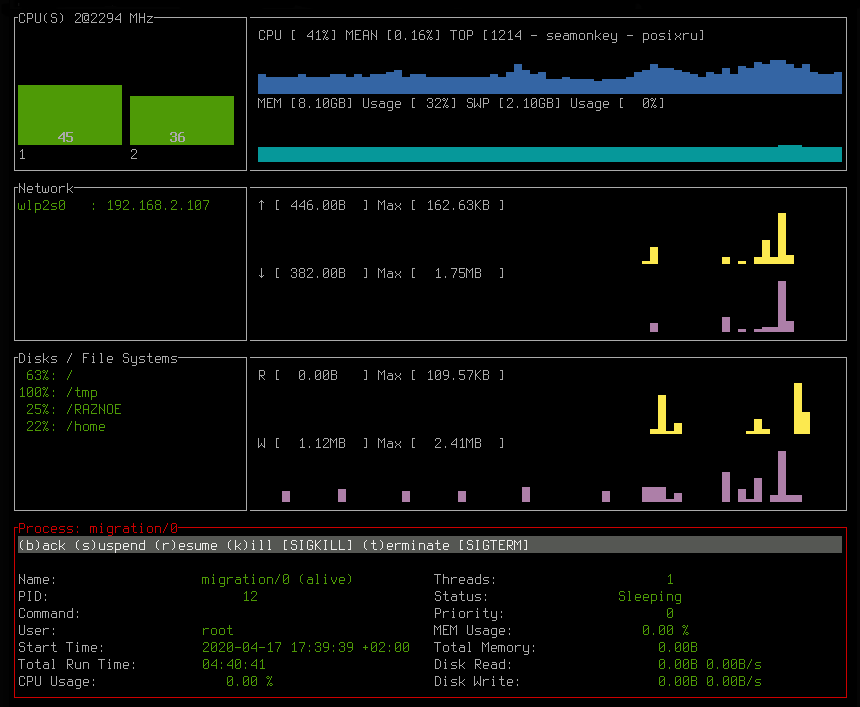Screen dimensions: 860x707
Task: Select the '22%: /home' filesystem row
Action: click(x=66, y=427)
